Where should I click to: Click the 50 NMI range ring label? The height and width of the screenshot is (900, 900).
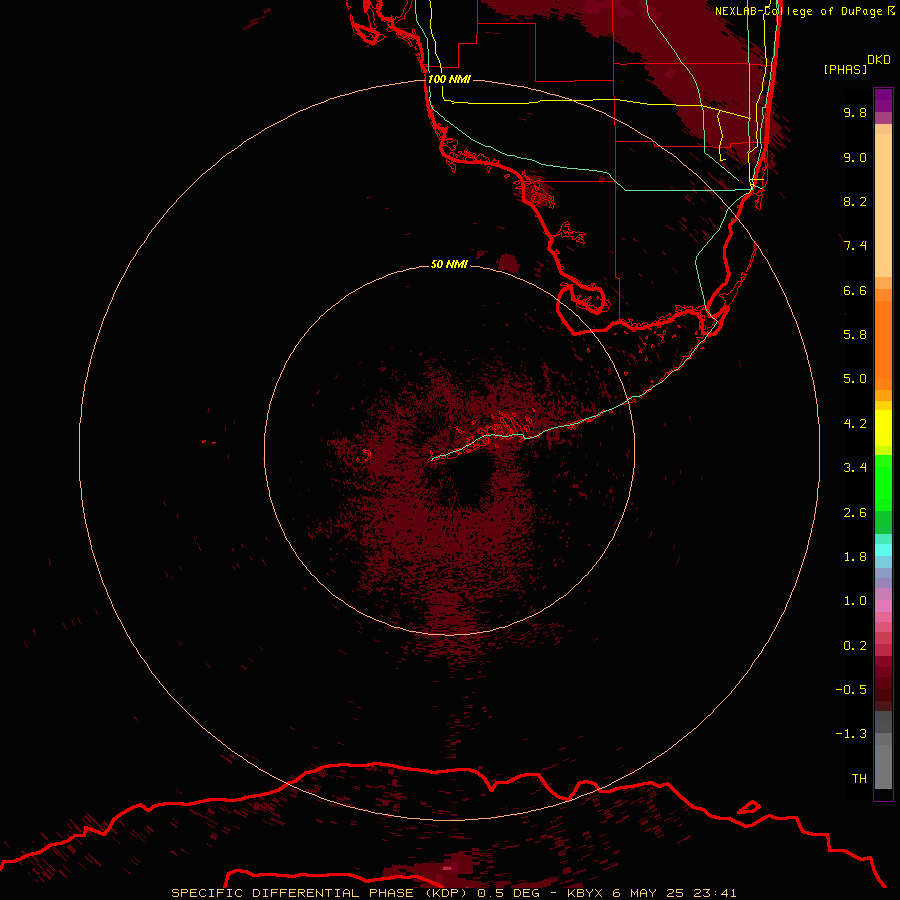tap(449, 264)
